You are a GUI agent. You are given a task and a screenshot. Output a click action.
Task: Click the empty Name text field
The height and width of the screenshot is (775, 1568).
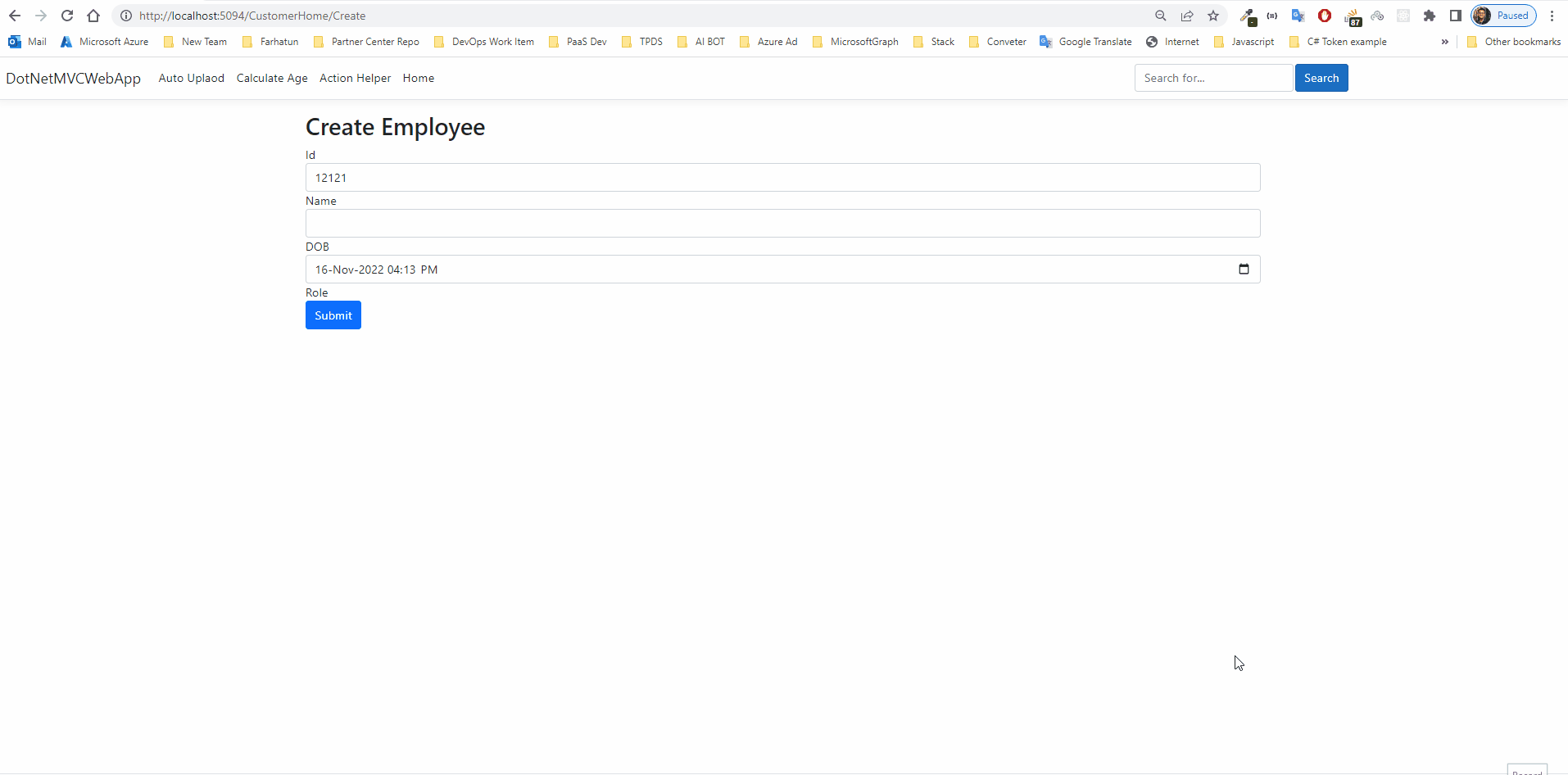point(782,224)
